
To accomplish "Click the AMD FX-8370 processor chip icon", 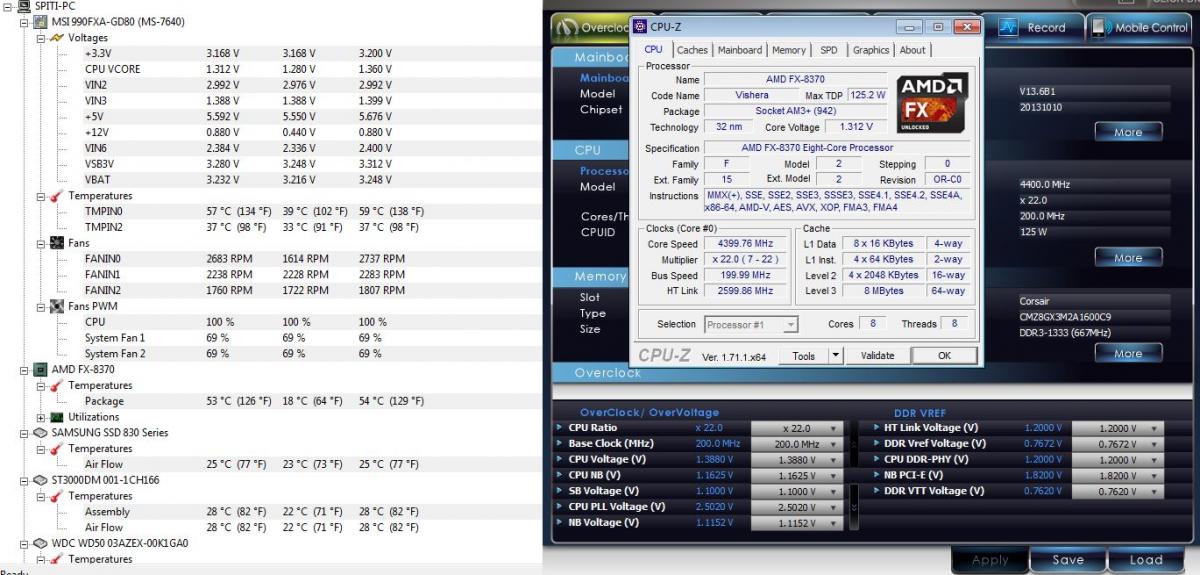I will 41,369.
